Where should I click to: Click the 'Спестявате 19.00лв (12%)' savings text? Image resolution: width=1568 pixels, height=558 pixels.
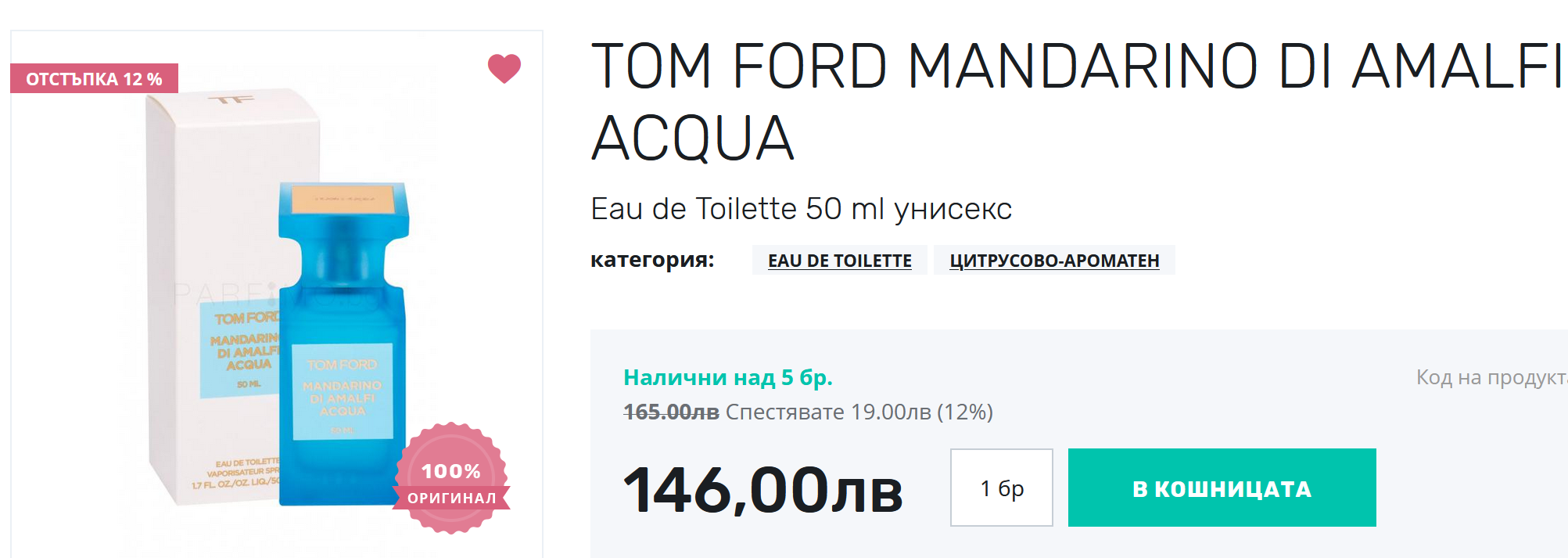click(859, 412)
